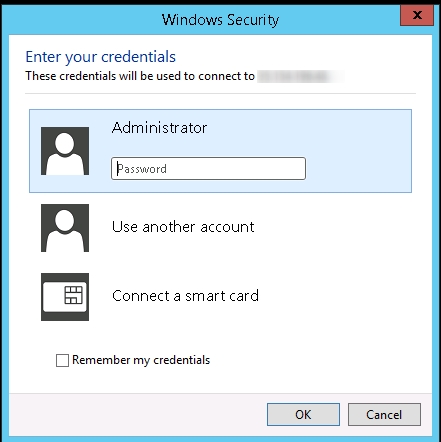Click the blurred server address after connect to
Viewport: 441px width, 442px height.
pyautogui.click(x=301, y=76)
